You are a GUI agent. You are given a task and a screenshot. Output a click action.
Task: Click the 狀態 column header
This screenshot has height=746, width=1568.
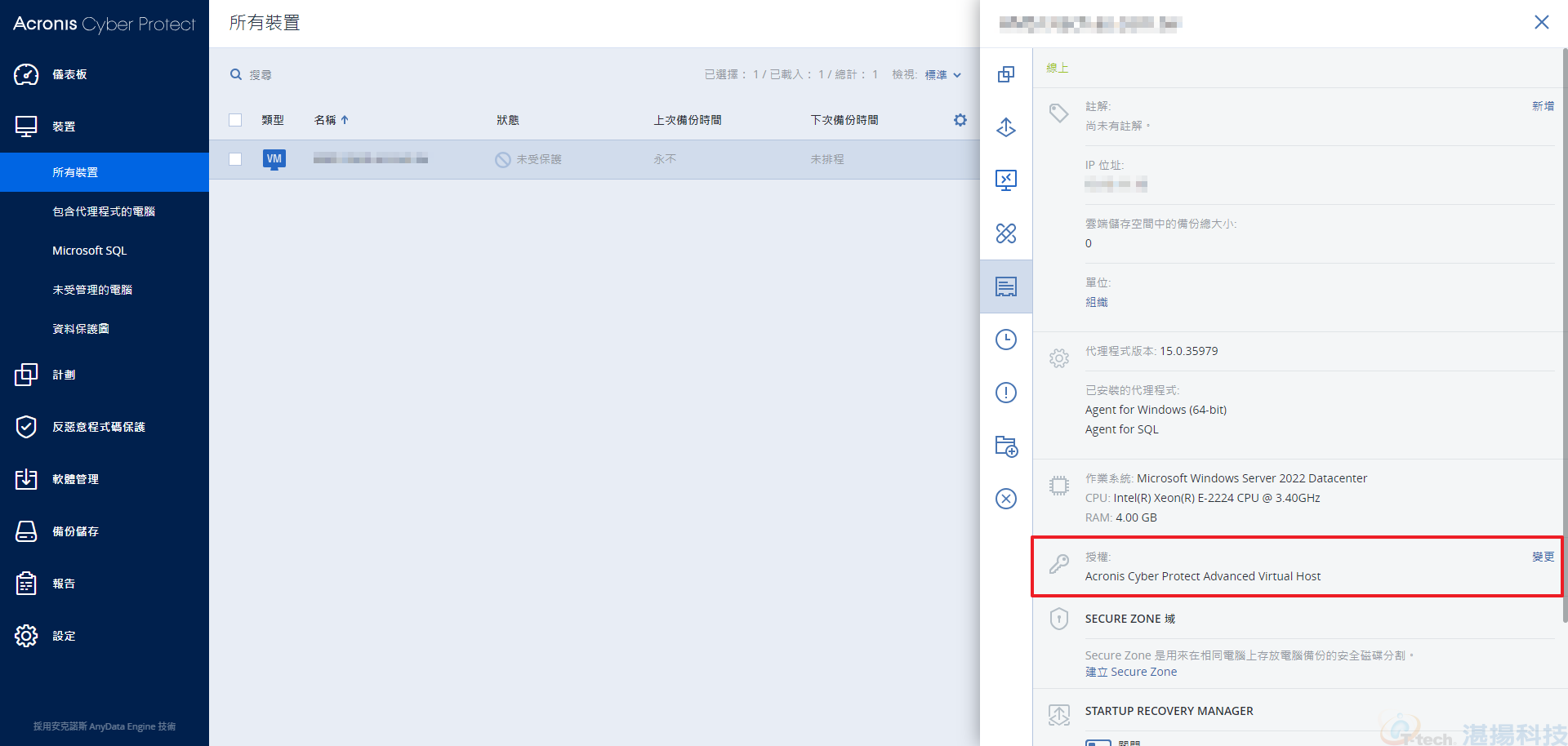pyautogui.click(x=508, y=120)
